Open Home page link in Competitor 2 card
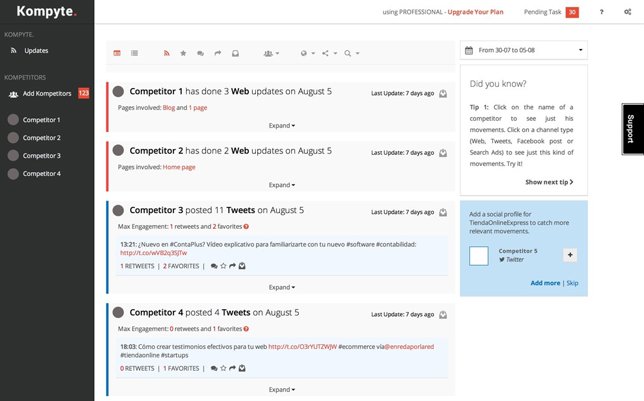Viewport: 644px width, 401px height. point(179,167)
